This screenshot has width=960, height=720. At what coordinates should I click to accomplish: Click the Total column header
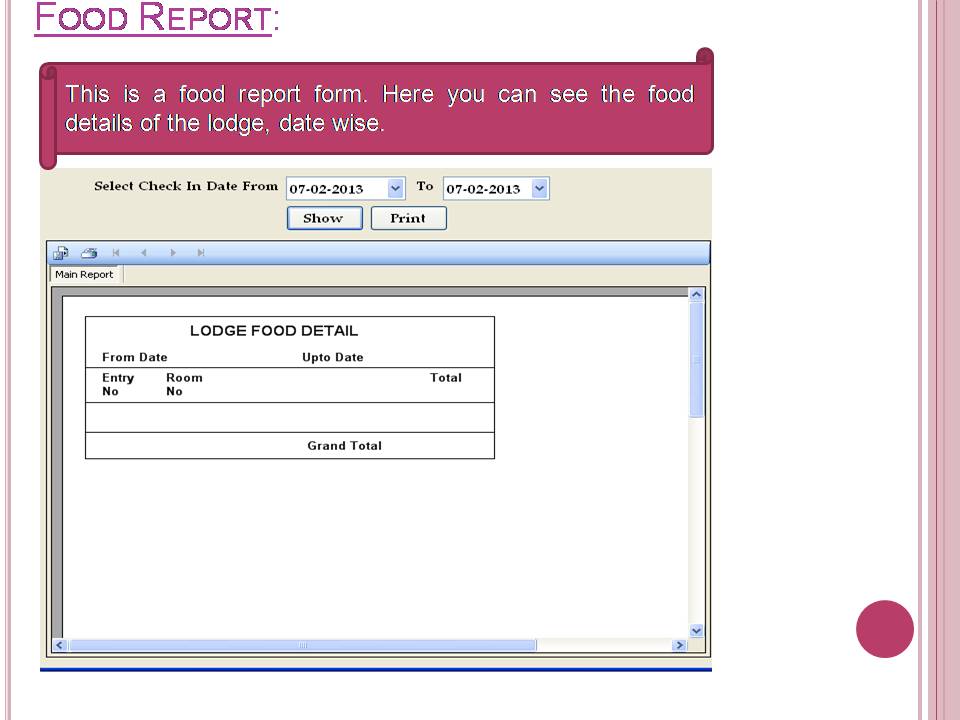click(x=446, y=378)
